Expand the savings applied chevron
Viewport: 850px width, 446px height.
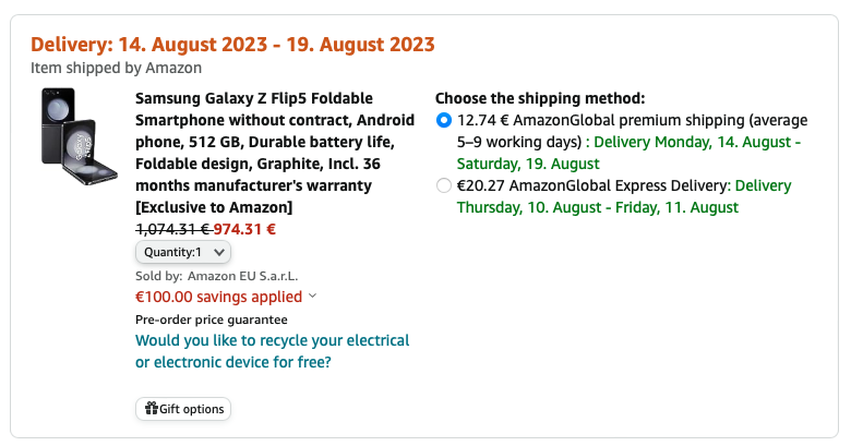pyautogui.click(x=313, y=296)
